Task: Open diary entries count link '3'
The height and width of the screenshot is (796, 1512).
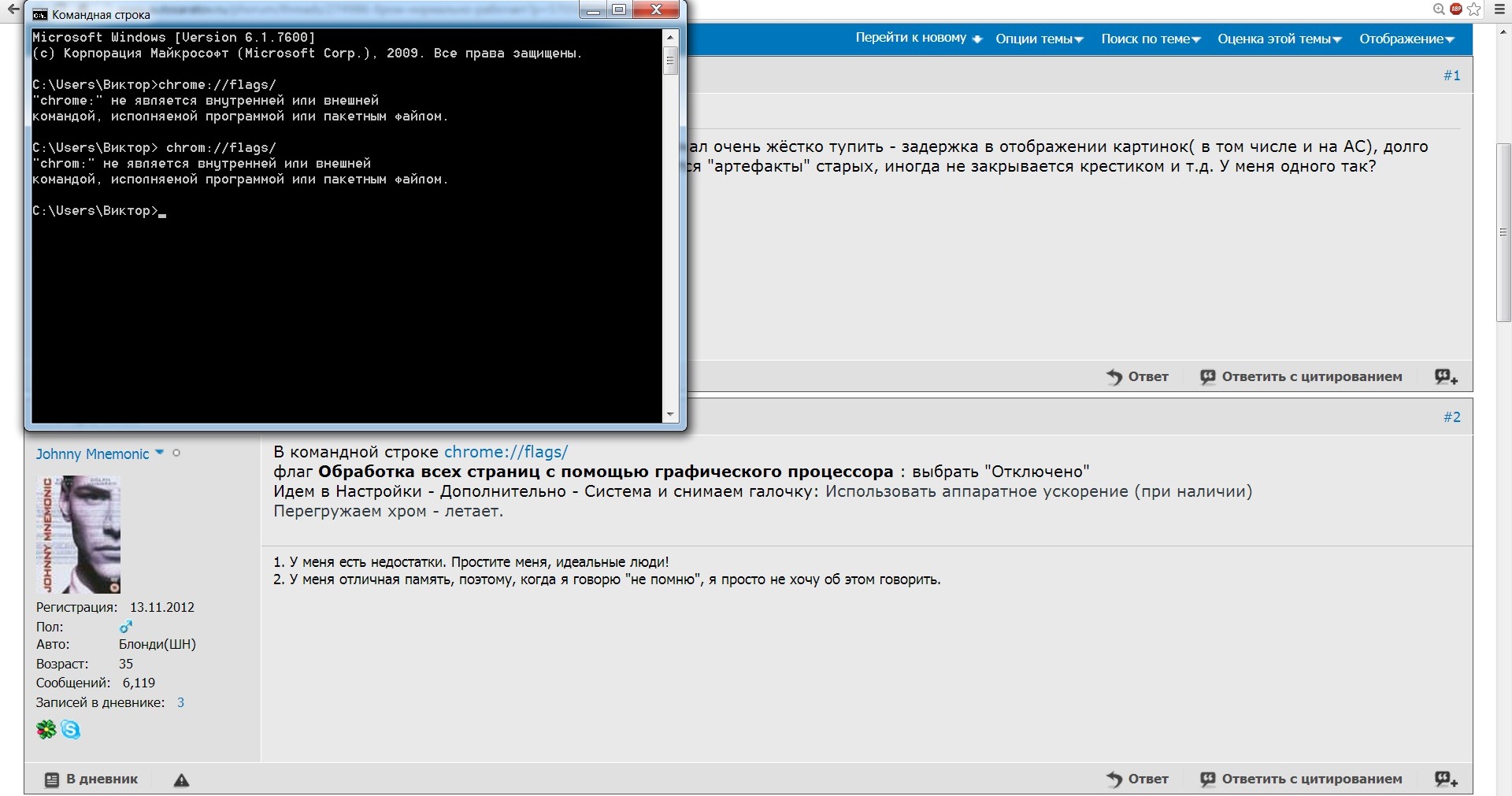Action: click(180, 702)
